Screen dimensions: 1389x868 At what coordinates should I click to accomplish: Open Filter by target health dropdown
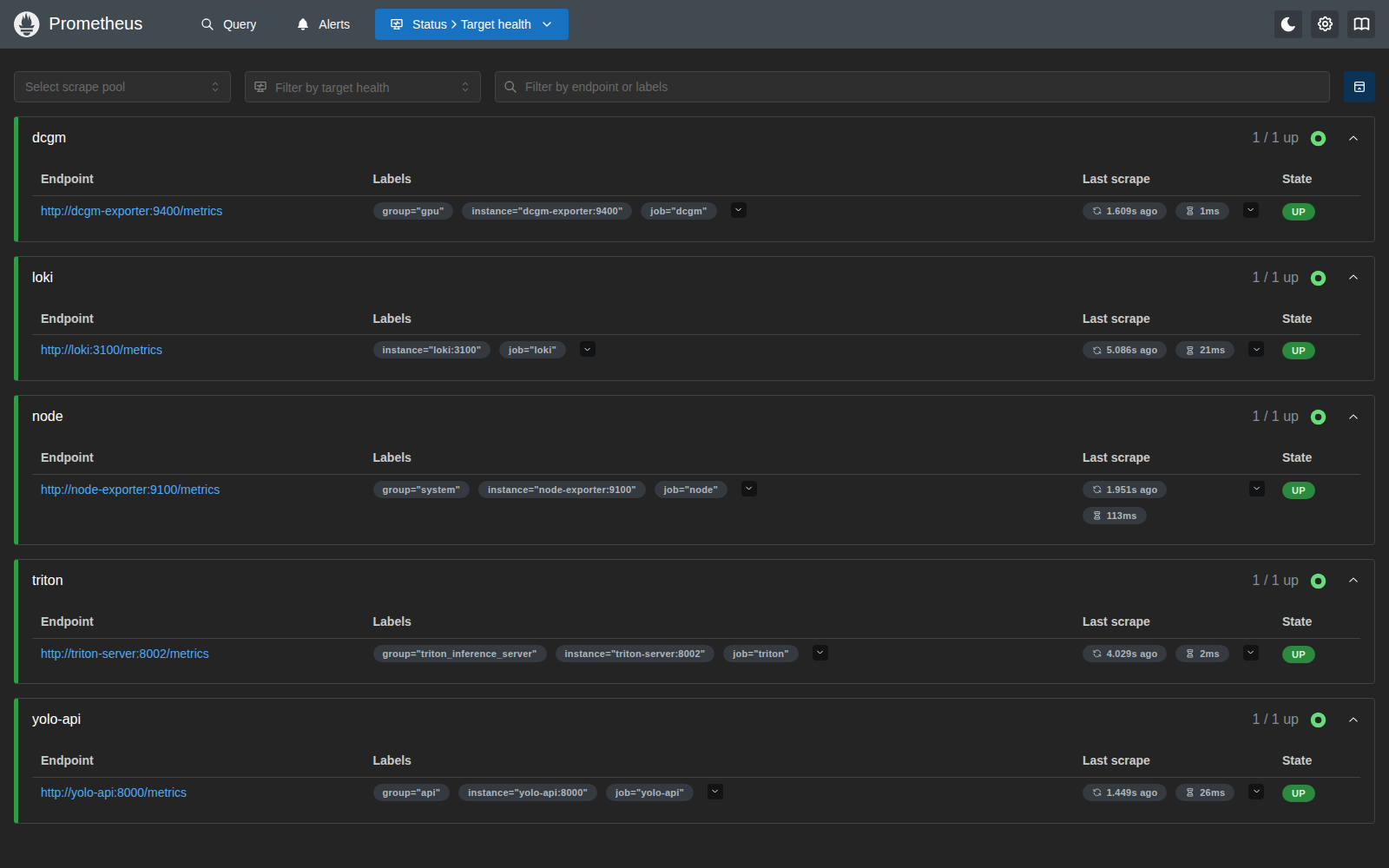point(363,87)
